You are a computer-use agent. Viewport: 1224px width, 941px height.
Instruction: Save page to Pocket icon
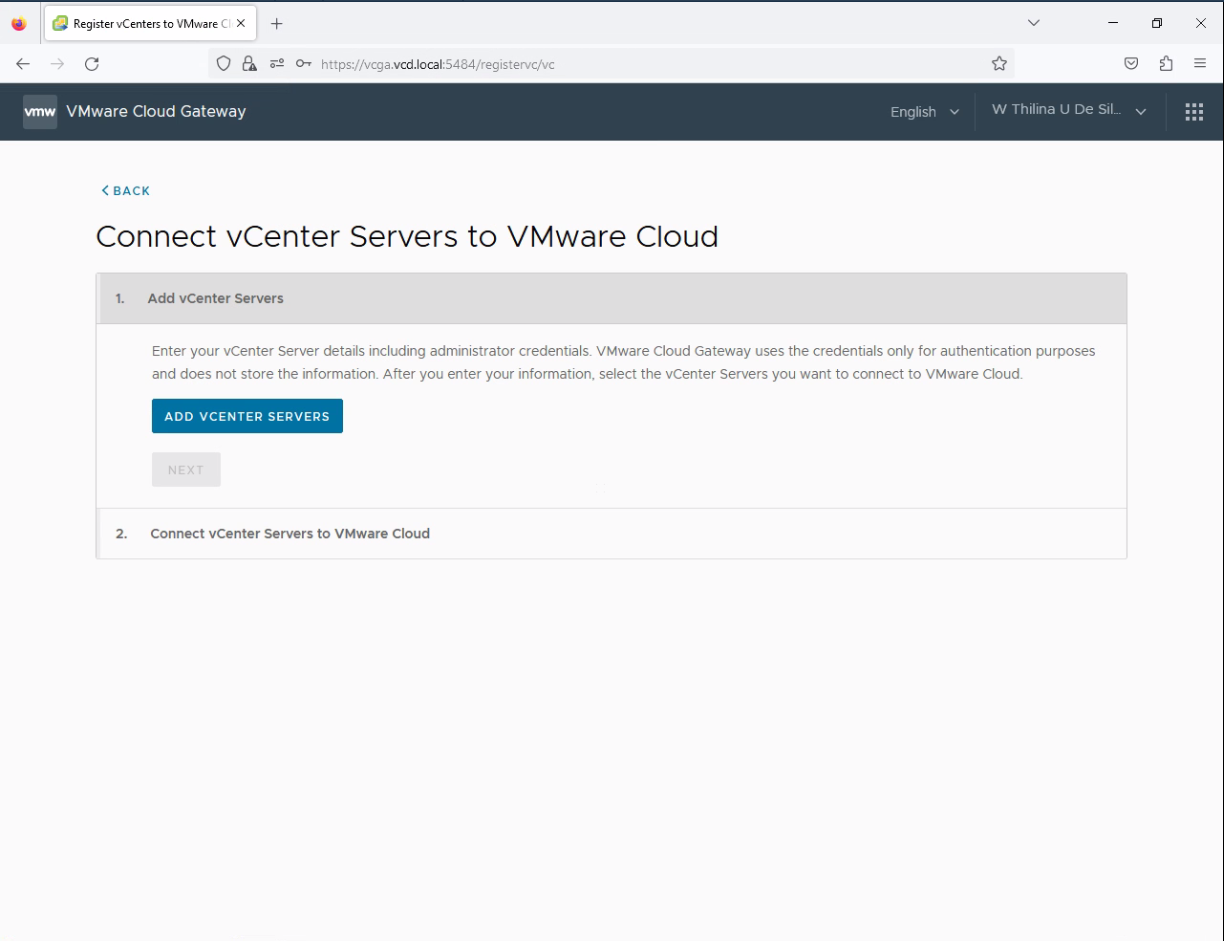[x=1131, y=64]
